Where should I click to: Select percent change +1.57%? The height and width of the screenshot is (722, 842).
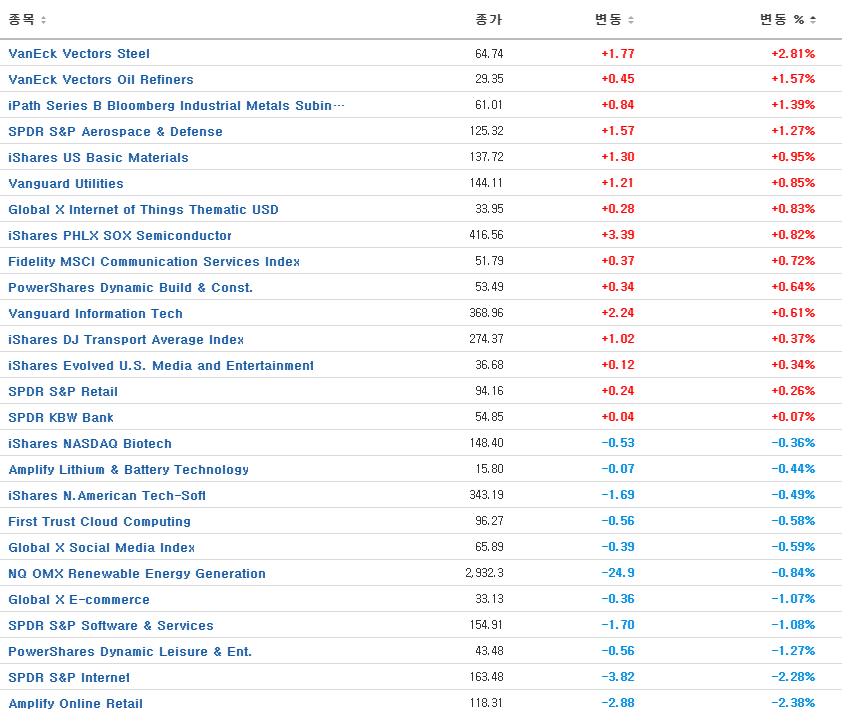pyautogui.click(x=793, y=79)
